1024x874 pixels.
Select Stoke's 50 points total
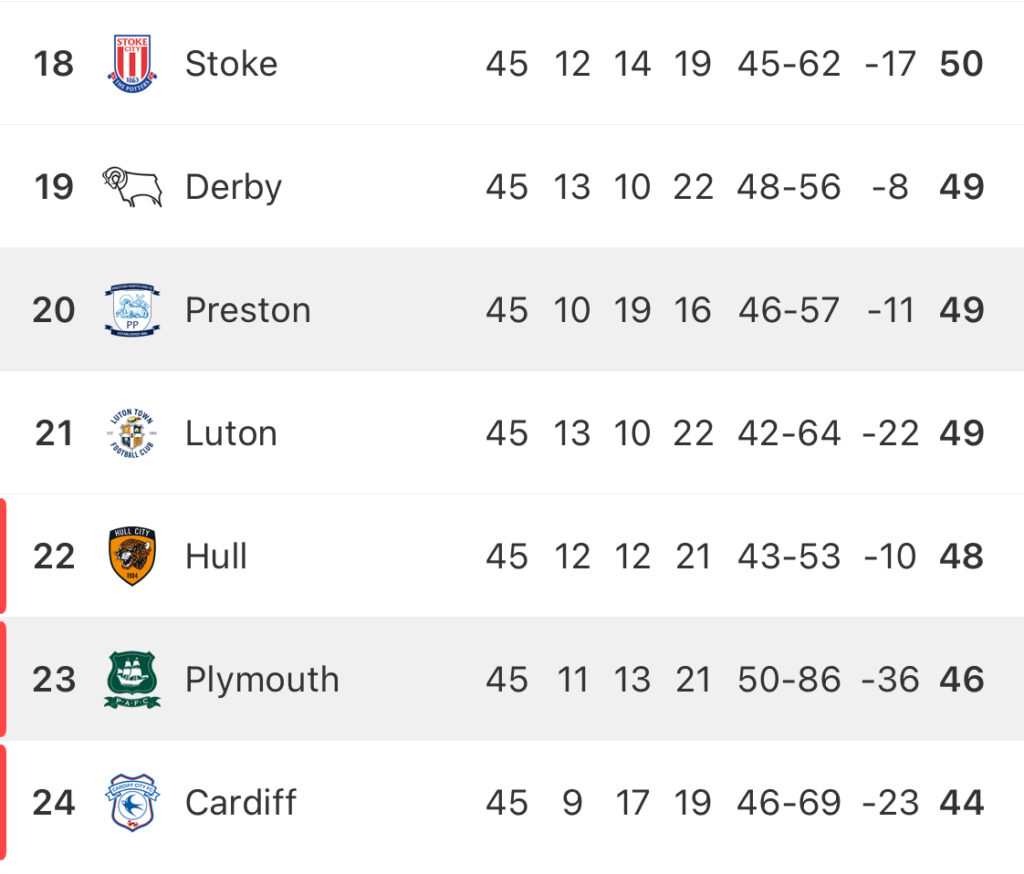961,64
